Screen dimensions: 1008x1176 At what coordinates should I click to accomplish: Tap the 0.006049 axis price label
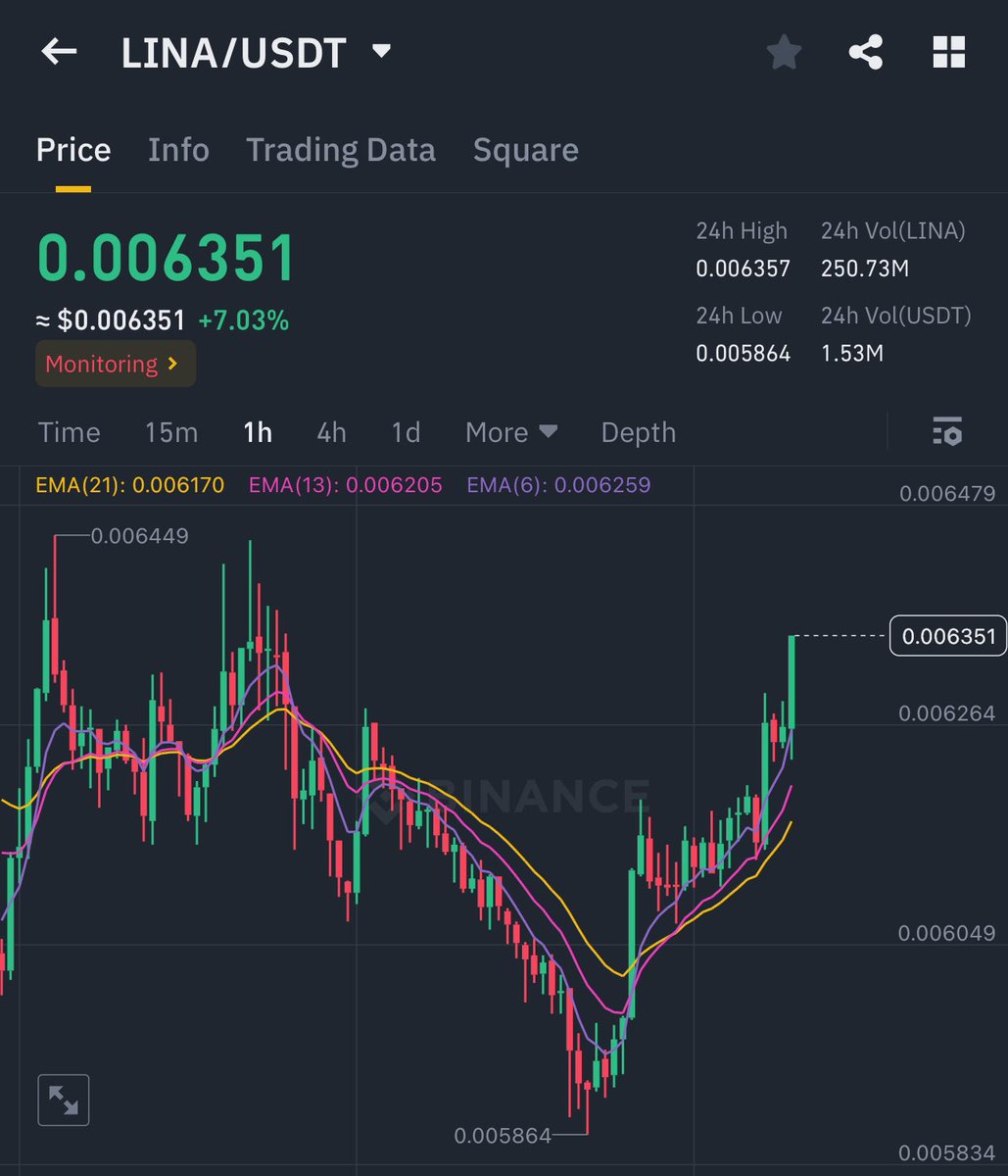(x=947, y=934)
